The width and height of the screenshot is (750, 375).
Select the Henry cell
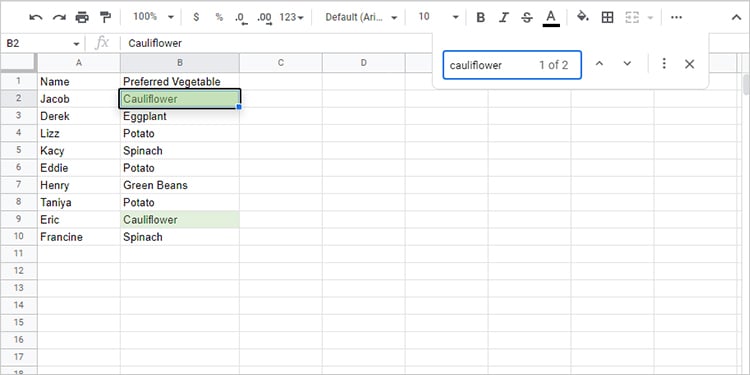coord(79,185)
